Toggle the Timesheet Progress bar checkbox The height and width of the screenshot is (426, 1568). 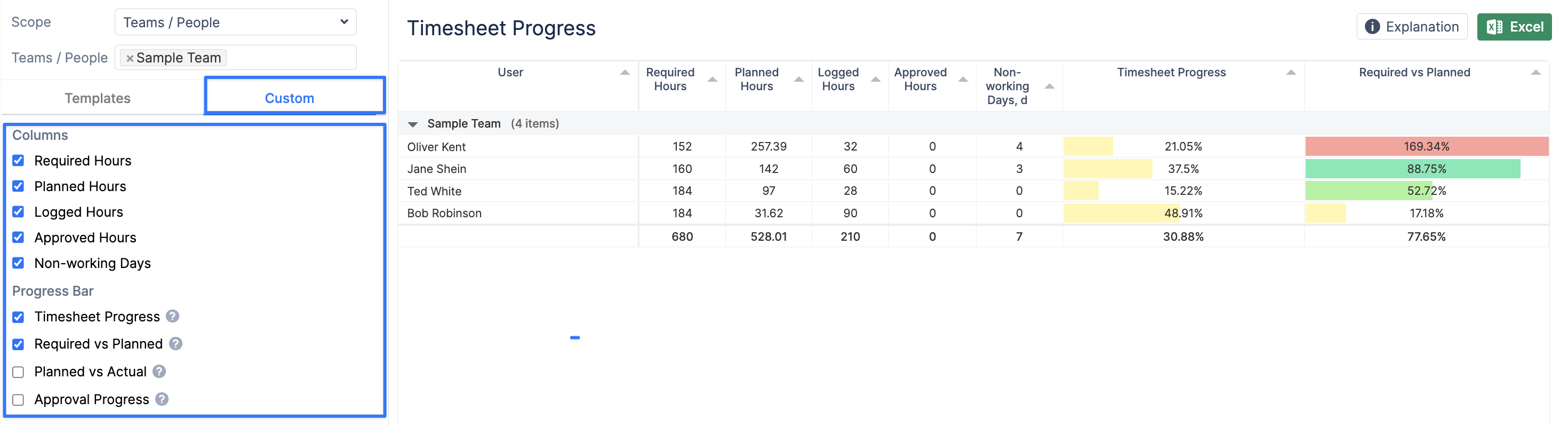click(18, 317)
